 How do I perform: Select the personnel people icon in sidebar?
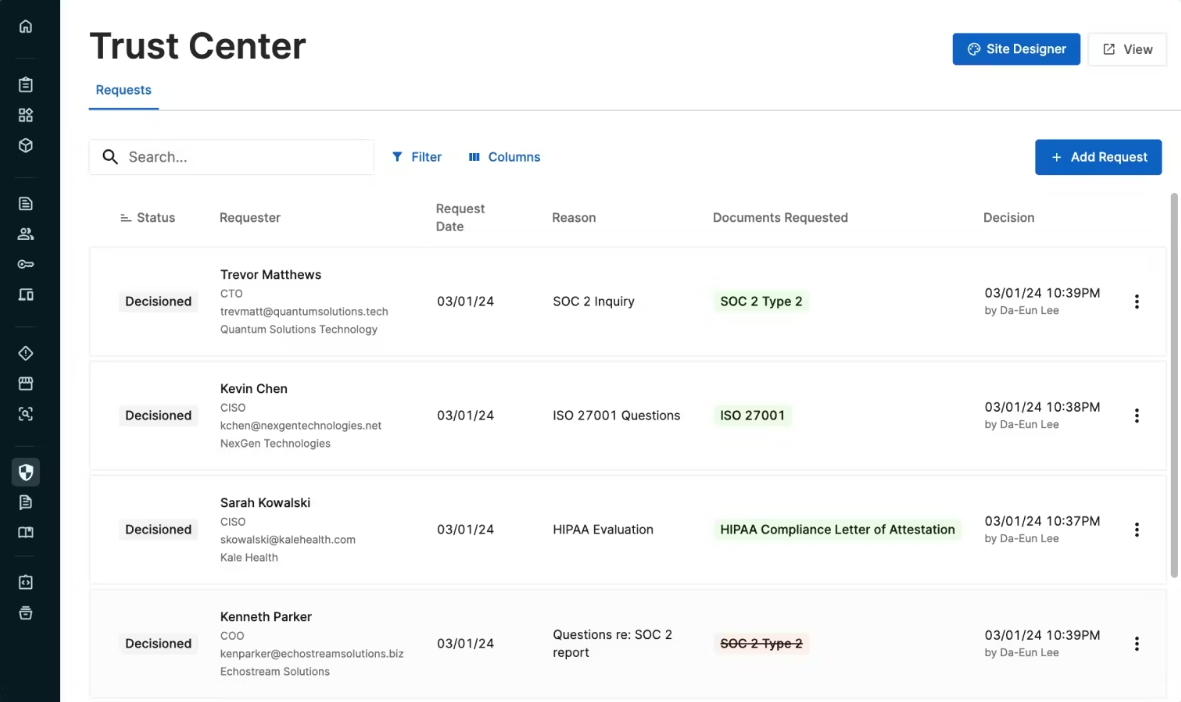tap(25, 233)
